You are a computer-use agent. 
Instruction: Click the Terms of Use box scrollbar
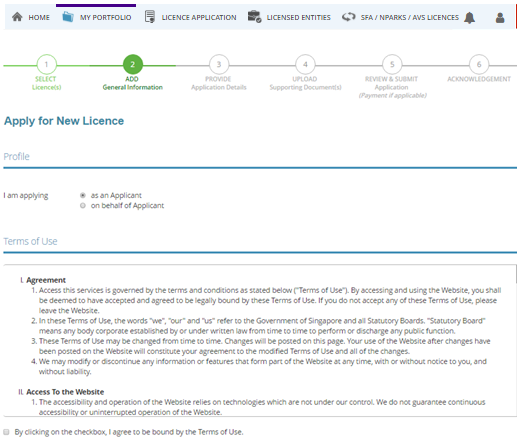point(516,275)
